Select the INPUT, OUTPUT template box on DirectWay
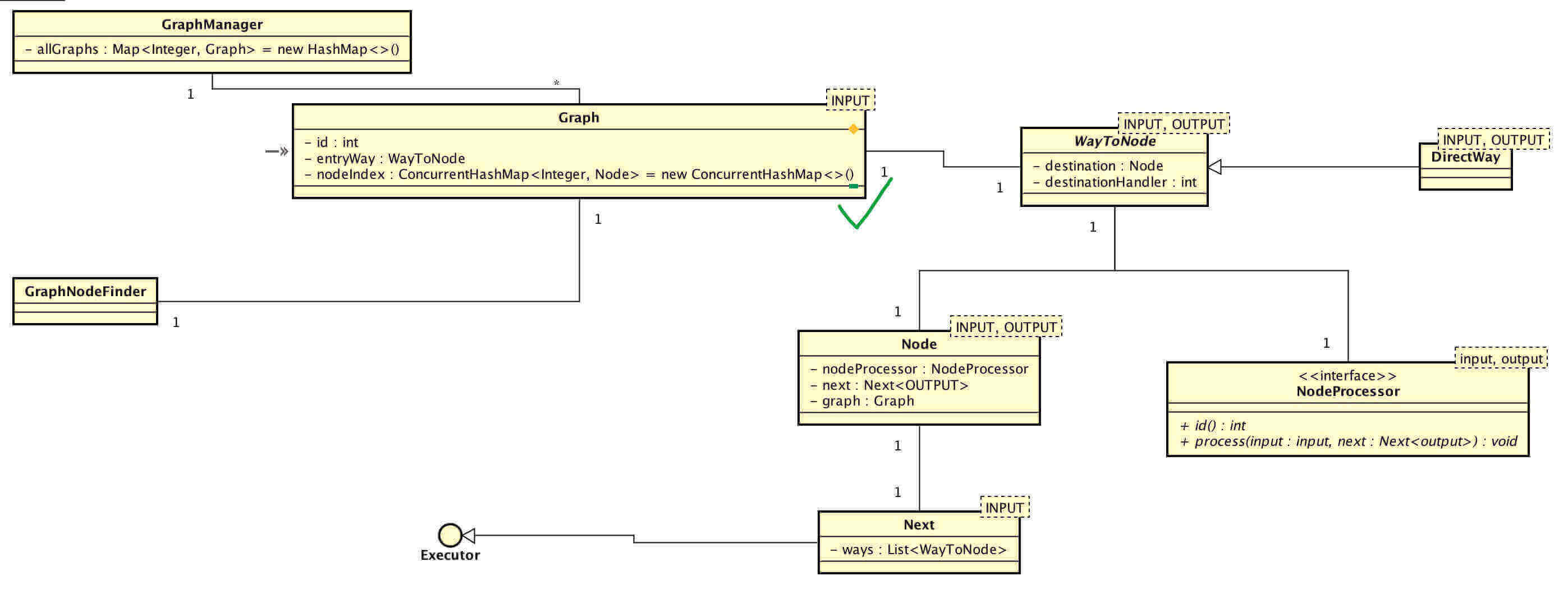This screenshot has width=1568, height=608. 1493,140
